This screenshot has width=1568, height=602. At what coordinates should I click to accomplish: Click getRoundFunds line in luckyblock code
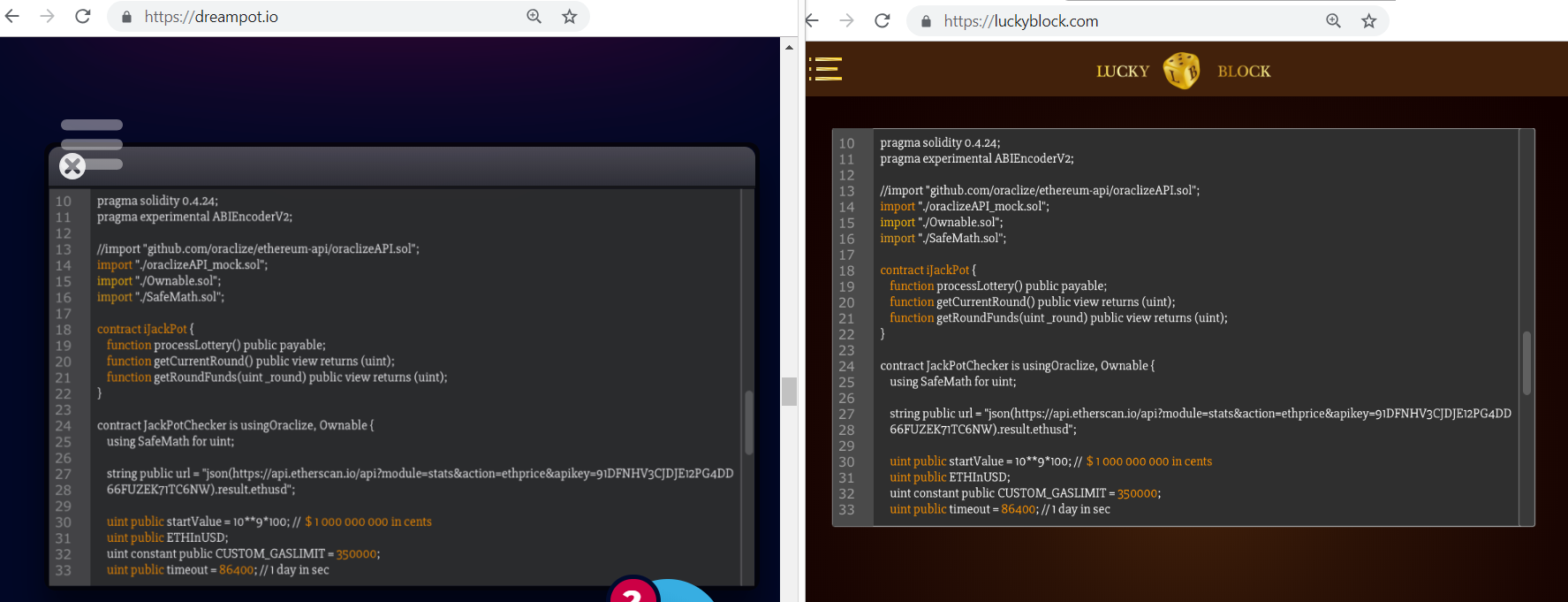tap(1058, 317)
